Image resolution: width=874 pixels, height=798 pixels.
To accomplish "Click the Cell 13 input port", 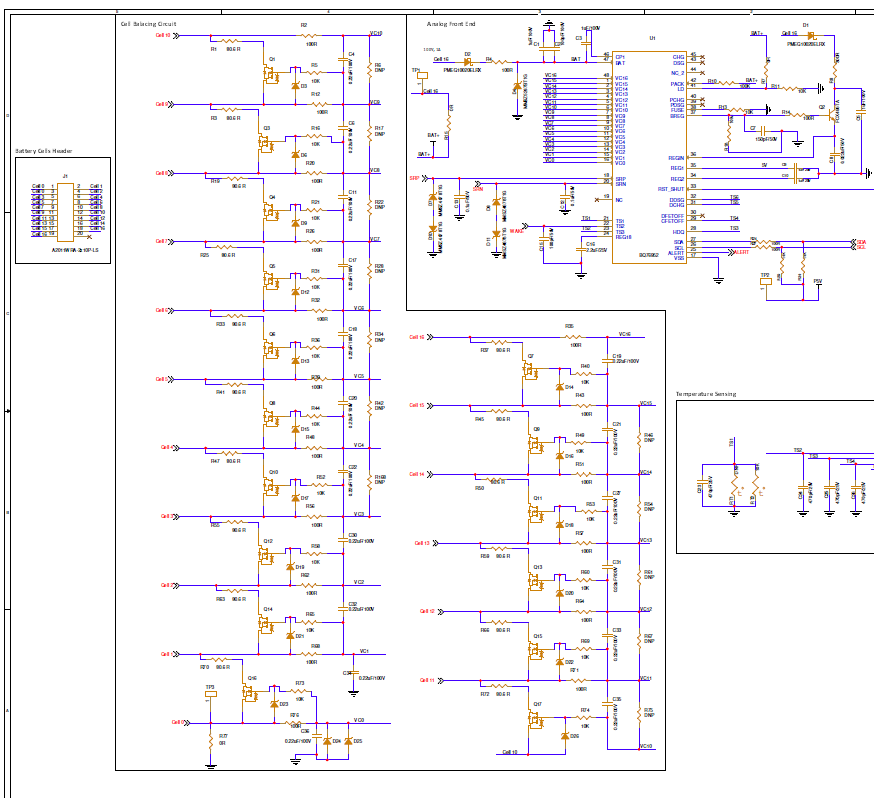I will pyautogui.click(x=427, y=543).
